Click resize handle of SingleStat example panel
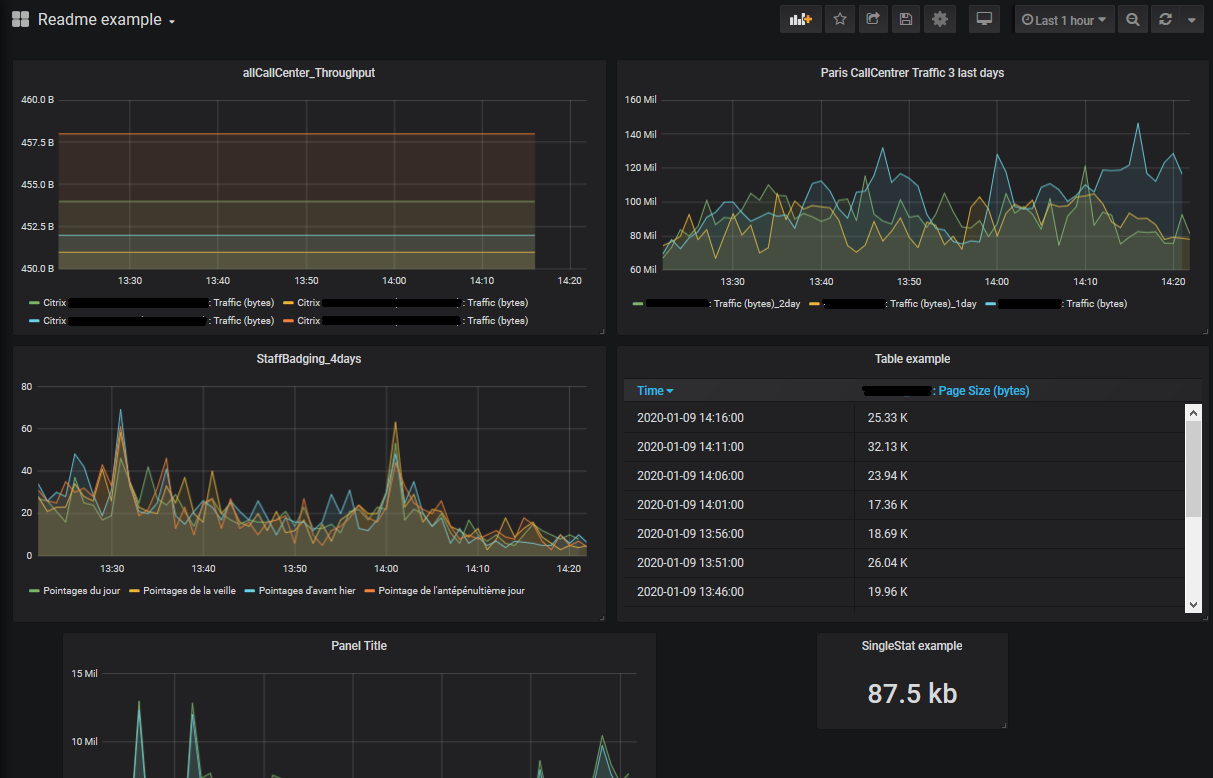 pos(1003,725)
